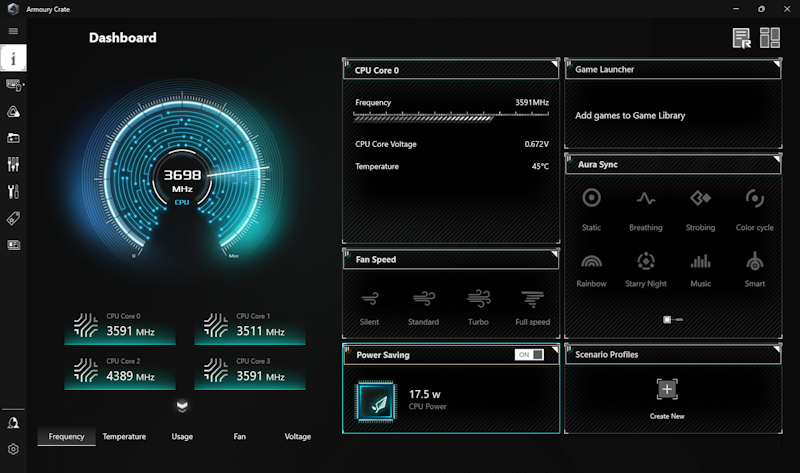Image resolution: width=800 pixels, height=473 pixels.
Task: Click the 17.5 w CPU Power reading
Action: pyautogui.click(x=428, y=400)
